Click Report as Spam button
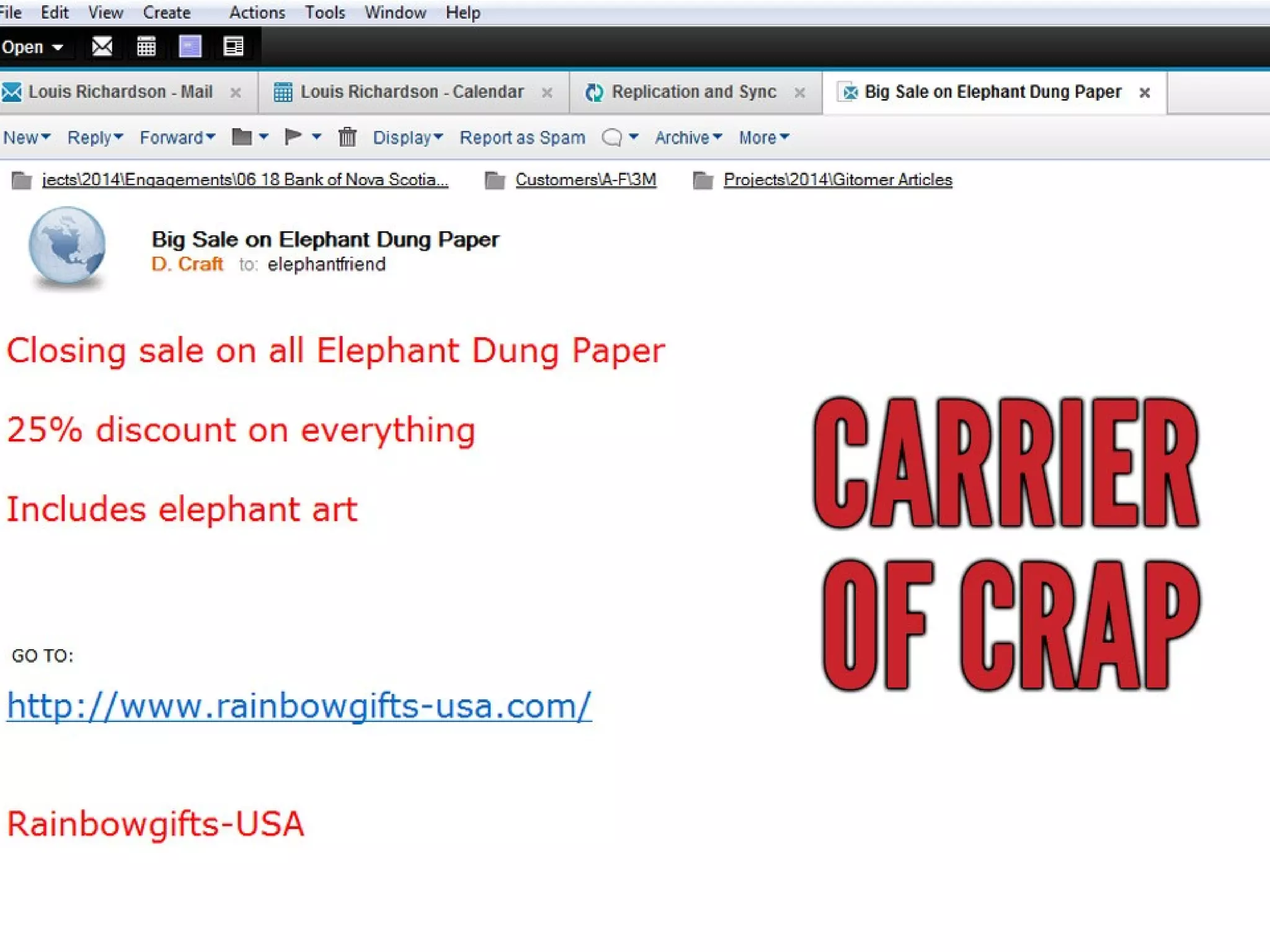Viewport: 1270px width, 952px height. click(x=522, y=137)
